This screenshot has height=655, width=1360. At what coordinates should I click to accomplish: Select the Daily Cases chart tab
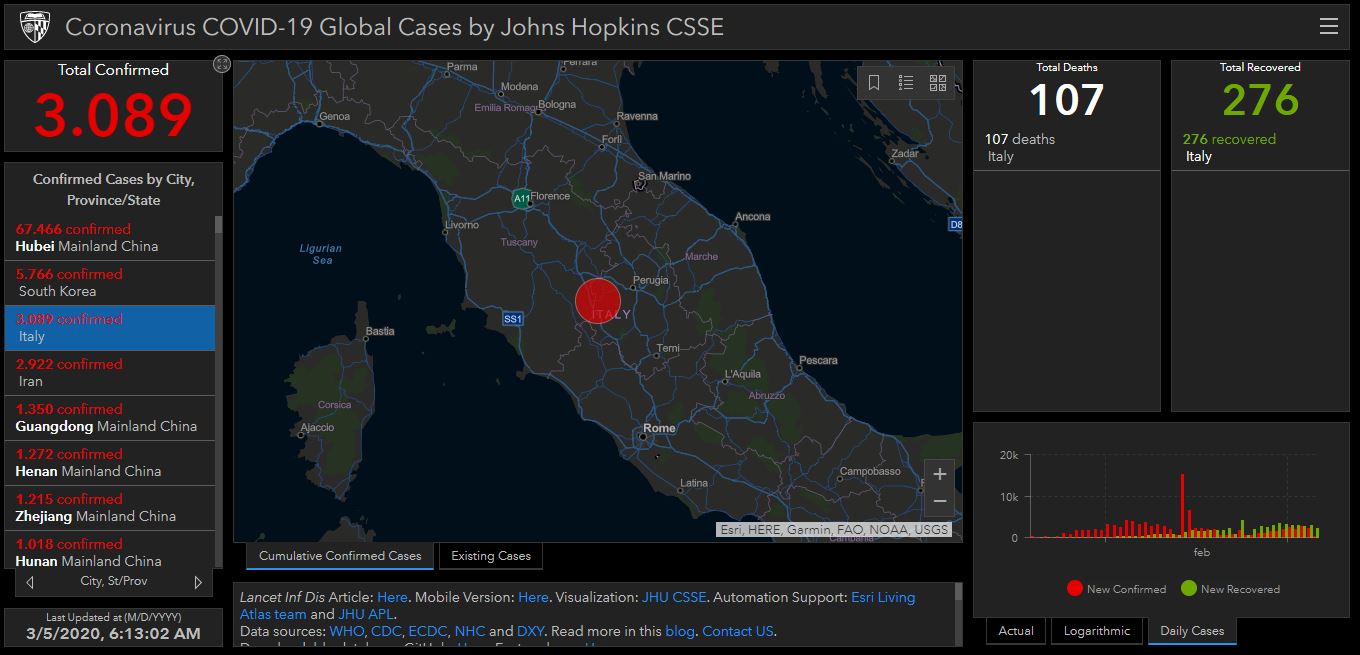pyautogui.click(x=1192, y=631)
